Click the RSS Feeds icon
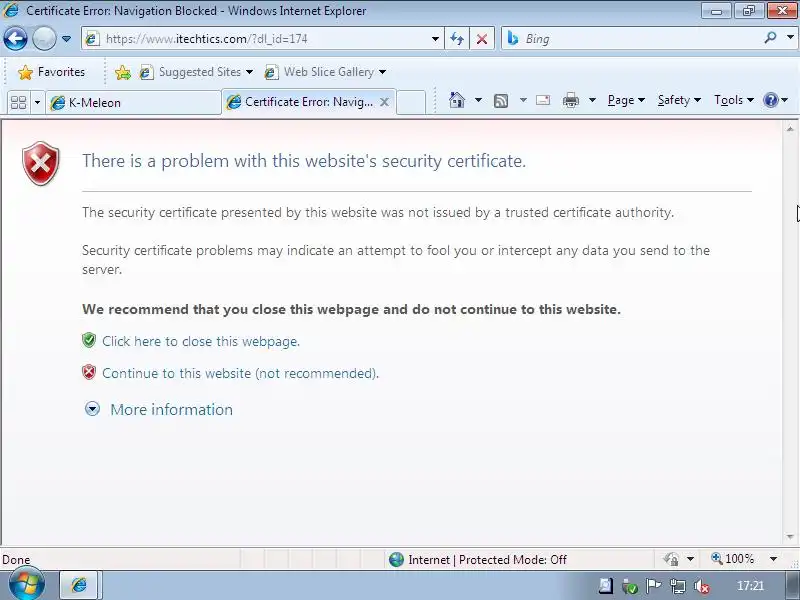Viewport: 800px width, 600px height. (x=501, y=101)
